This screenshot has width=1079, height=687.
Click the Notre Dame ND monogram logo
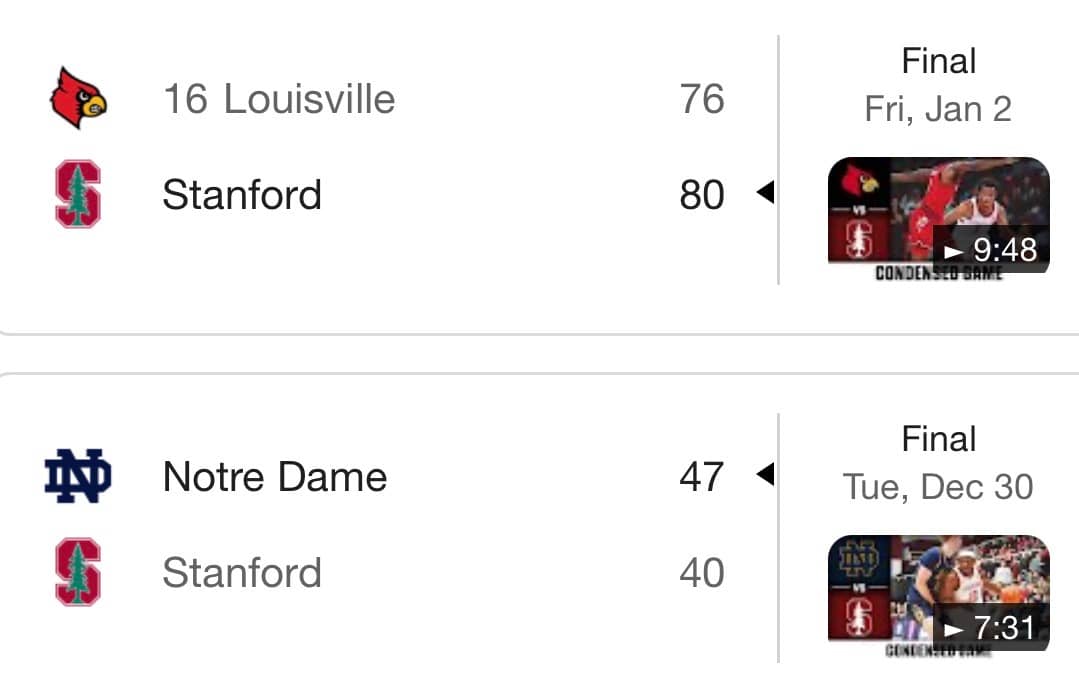(77, 476)
